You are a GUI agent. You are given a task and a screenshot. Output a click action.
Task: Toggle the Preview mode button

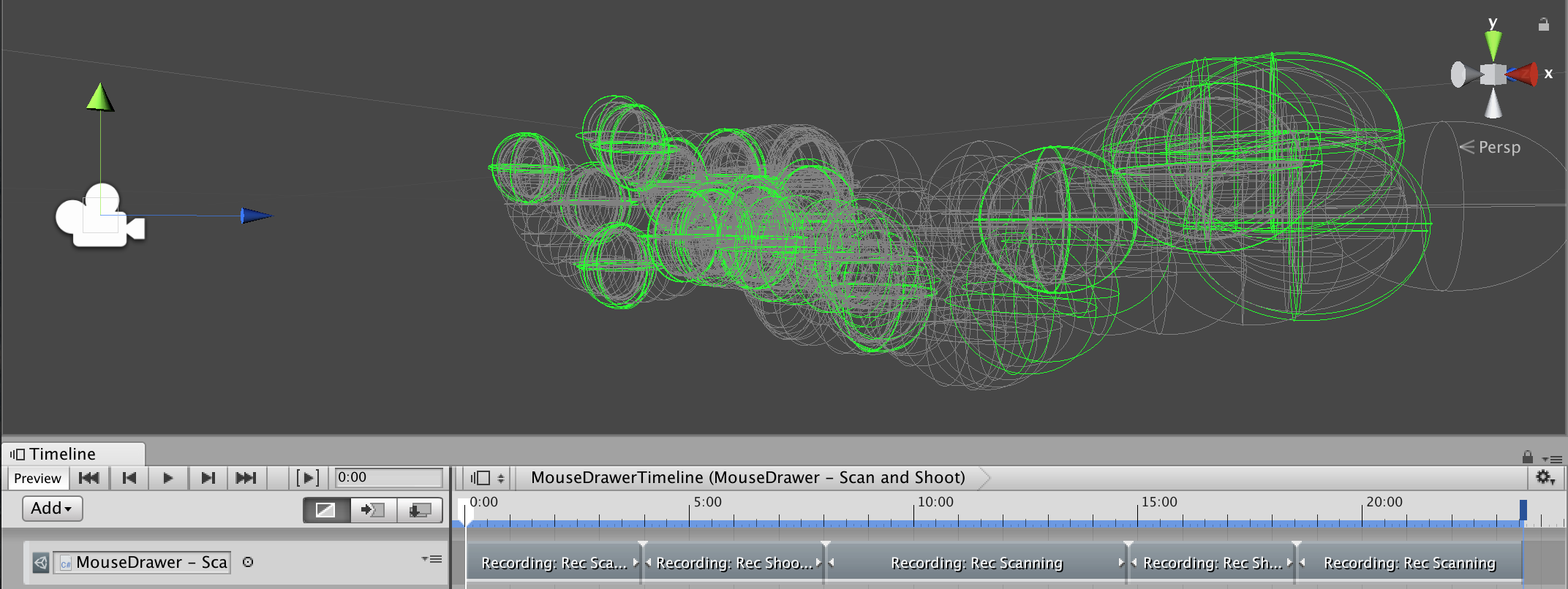tap(38, 478)
